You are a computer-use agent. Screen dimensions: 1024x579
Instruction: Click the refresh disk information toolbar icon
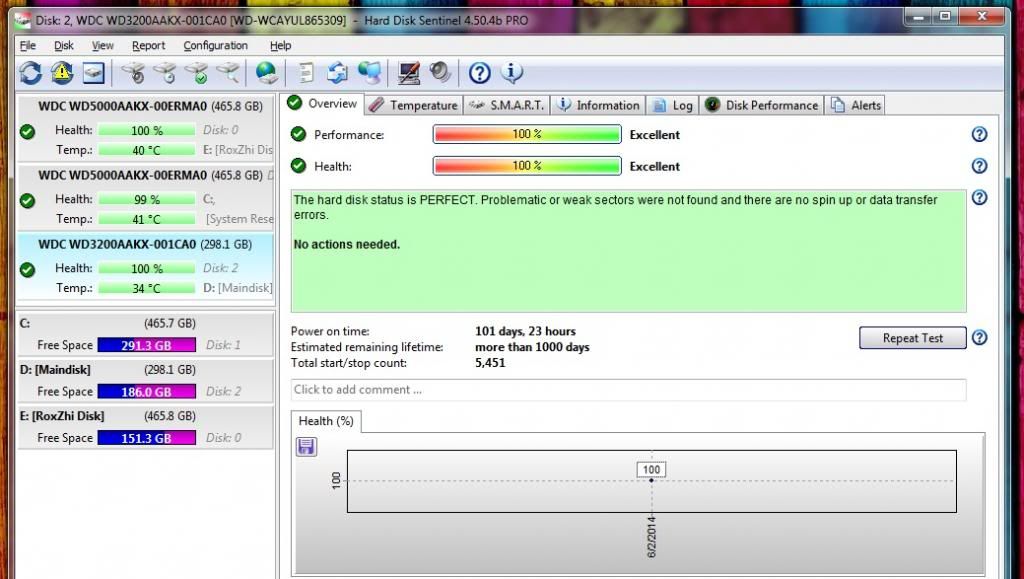tap(31, 72)
